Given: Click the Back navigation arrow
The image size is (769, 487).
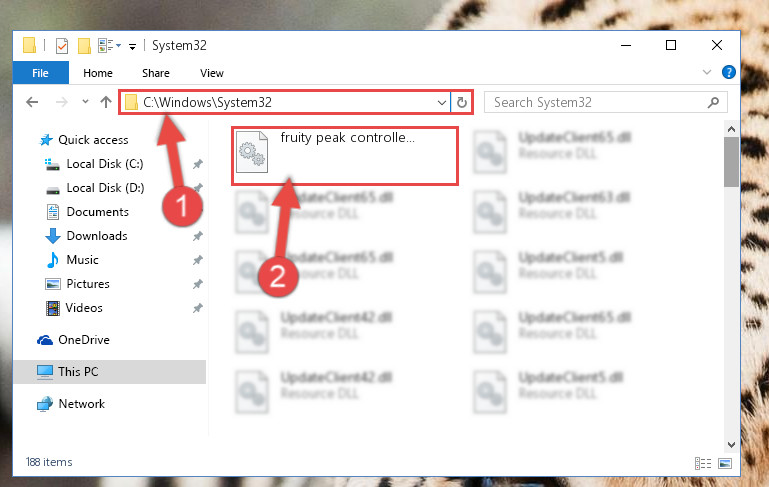Looking at the screenshot, I should 32,102.
